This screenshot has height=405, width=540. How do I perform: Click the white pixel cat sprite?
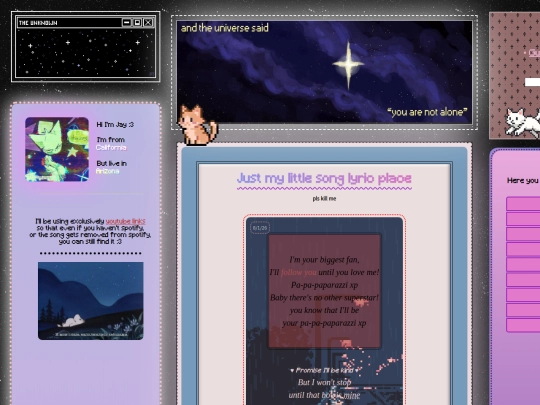pos(523,122)
